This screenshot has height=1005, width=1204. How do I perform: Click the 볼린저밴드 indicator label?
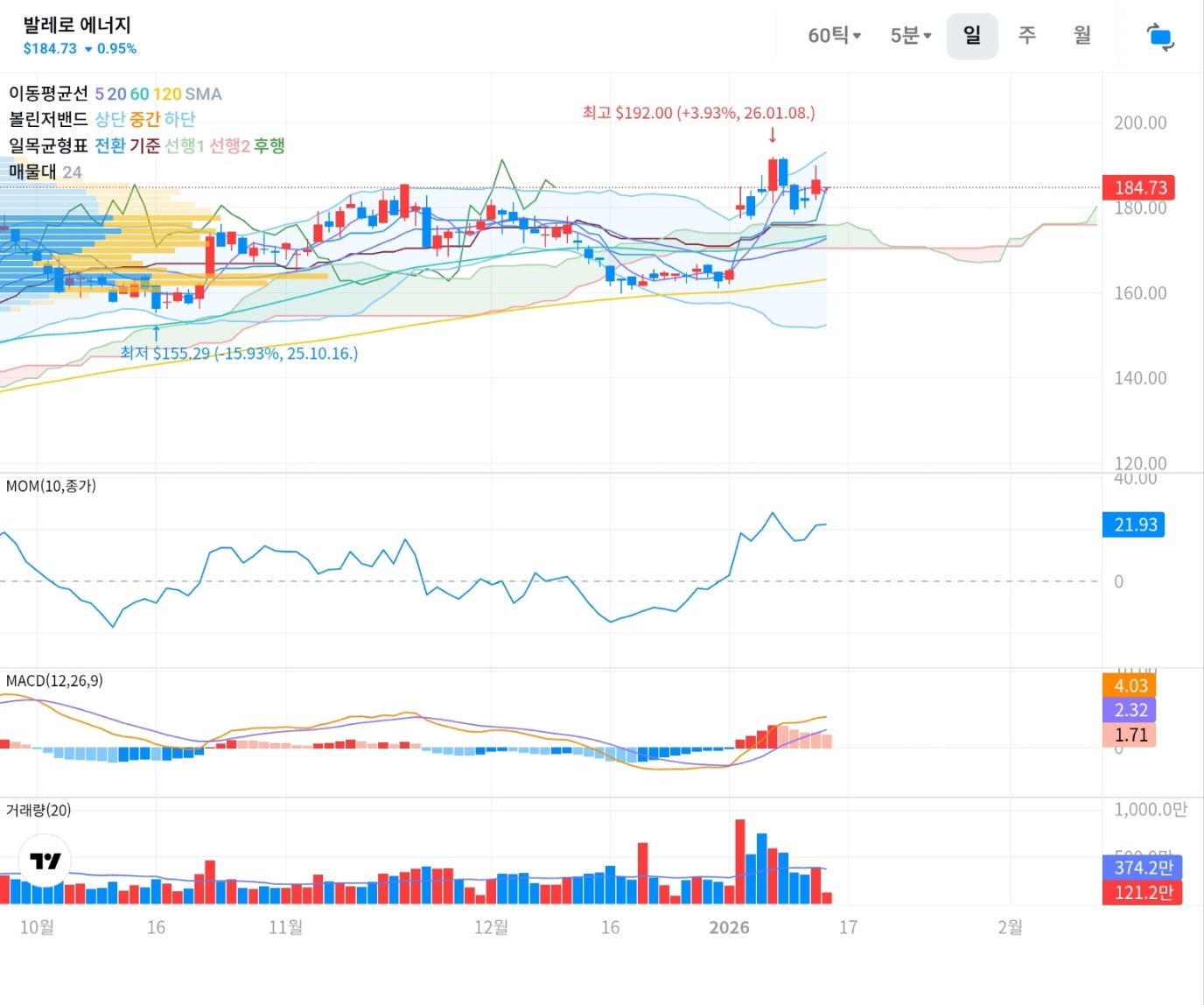(x=48, y=119)
